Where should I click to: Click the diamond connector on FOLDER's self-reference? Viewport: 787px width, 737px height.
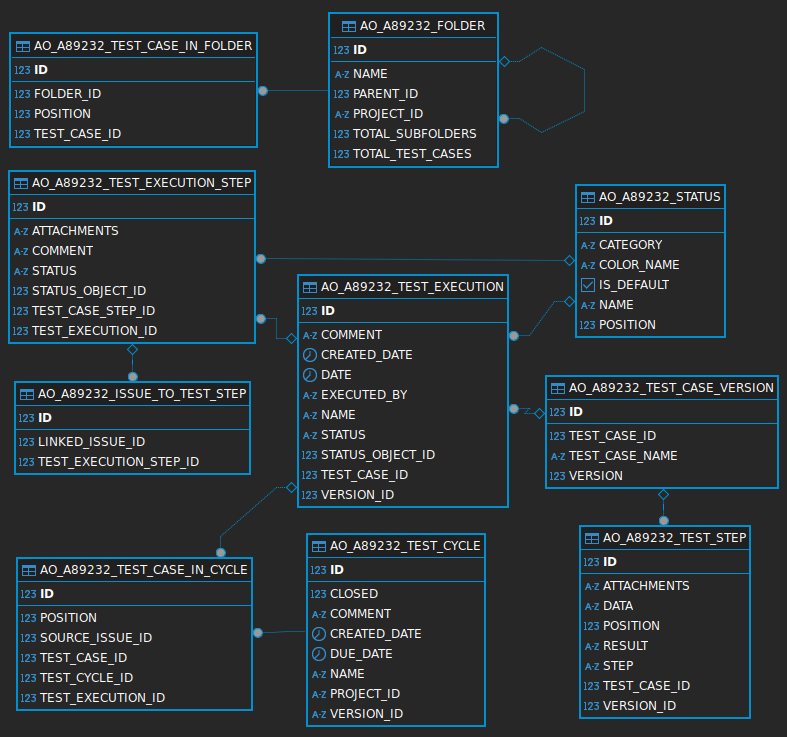(x=504, y=62)
